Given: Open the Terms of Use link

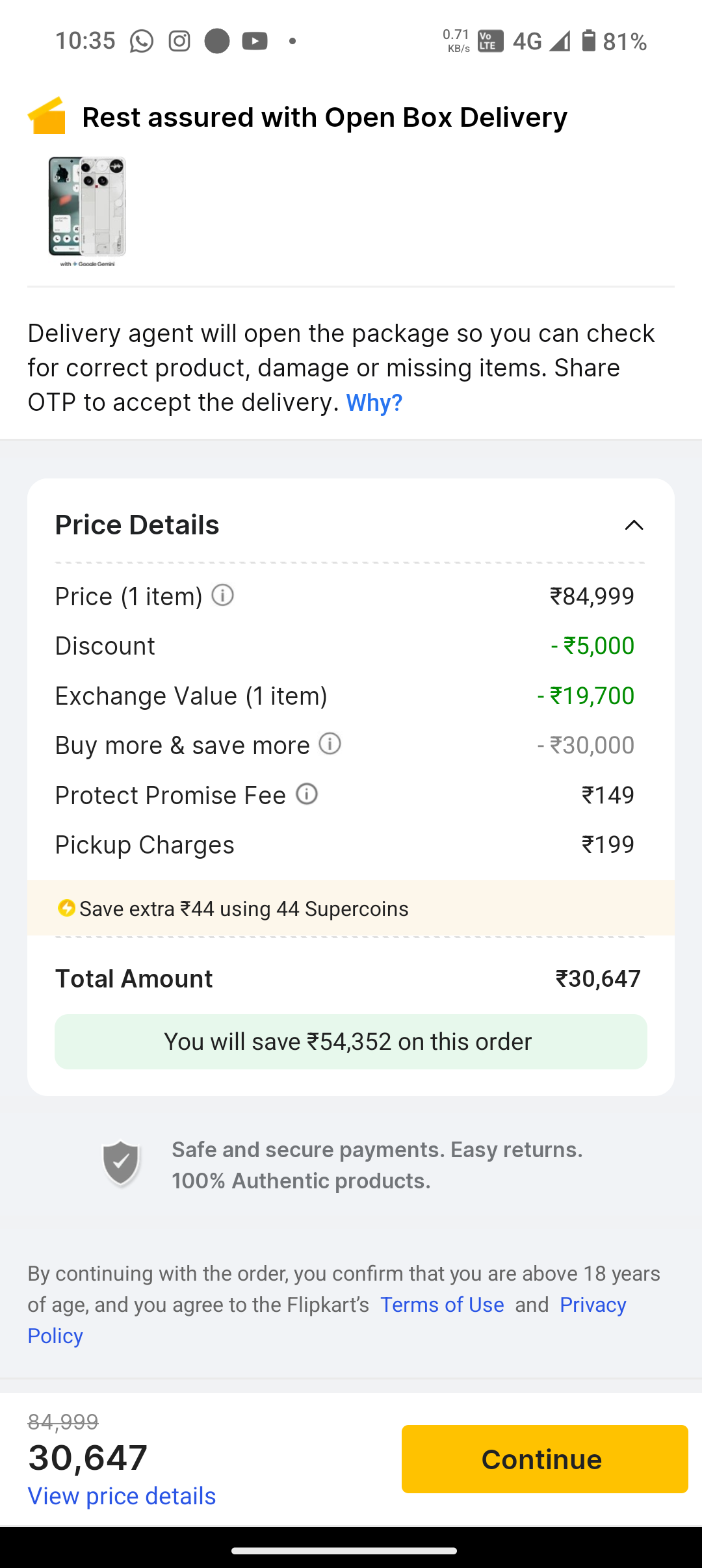Looking at the screenshot, I should pyautogui.click(x=442, y=1305).
